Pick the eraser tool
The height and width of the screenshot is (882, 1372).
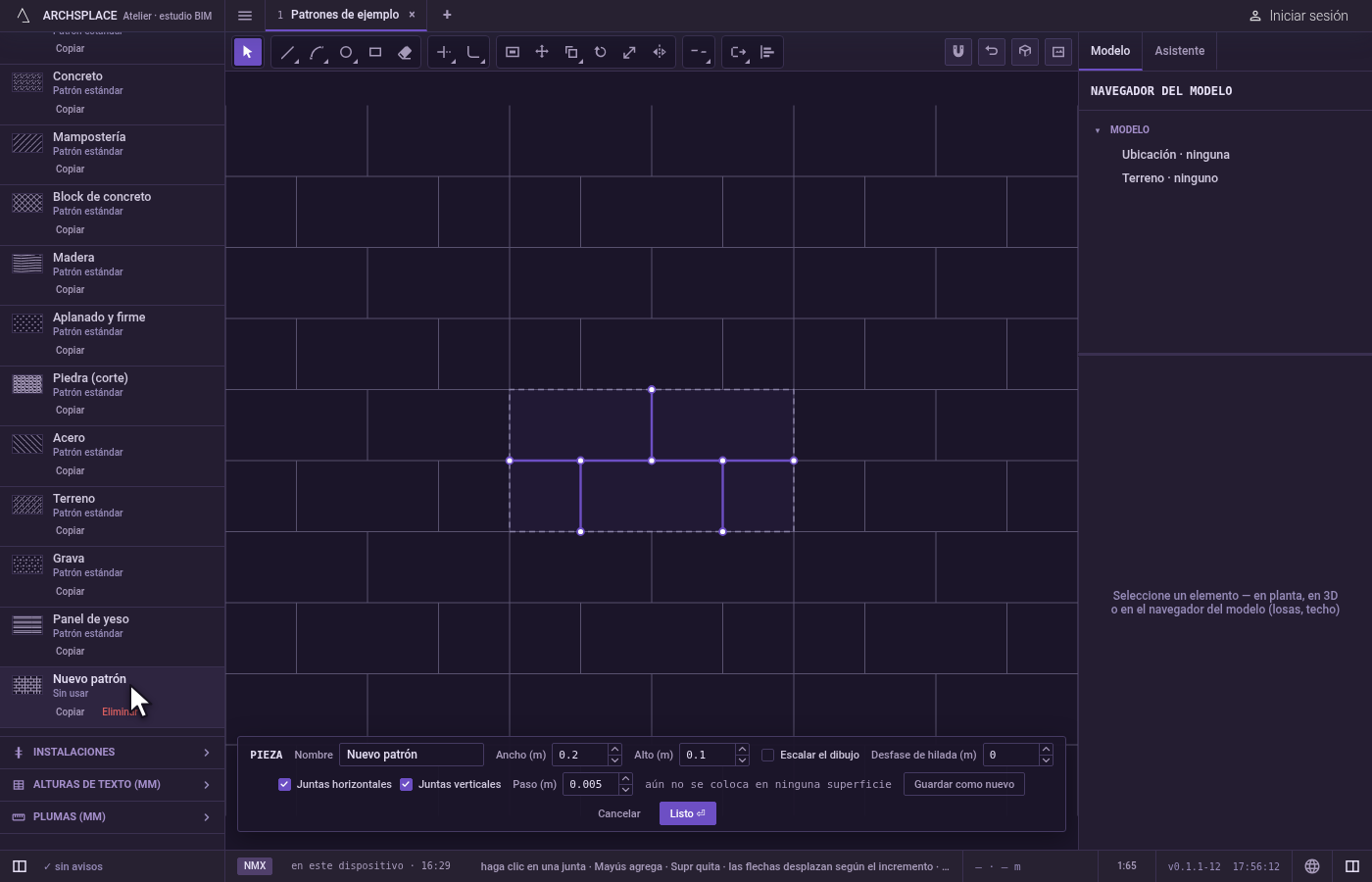click(405, 52)
